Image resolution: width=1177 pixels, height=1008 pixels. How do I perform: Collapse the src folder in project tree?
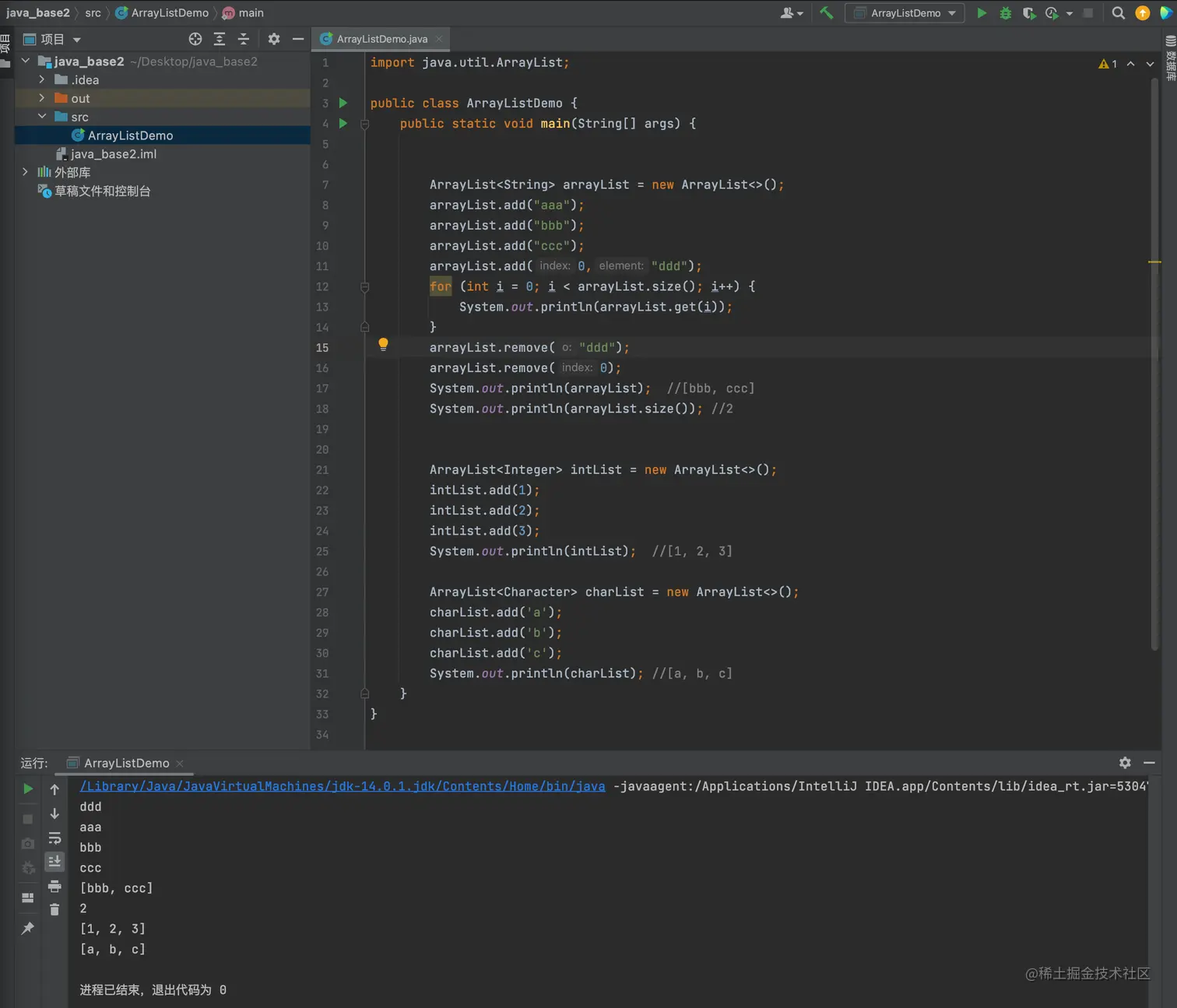point(42,117)
